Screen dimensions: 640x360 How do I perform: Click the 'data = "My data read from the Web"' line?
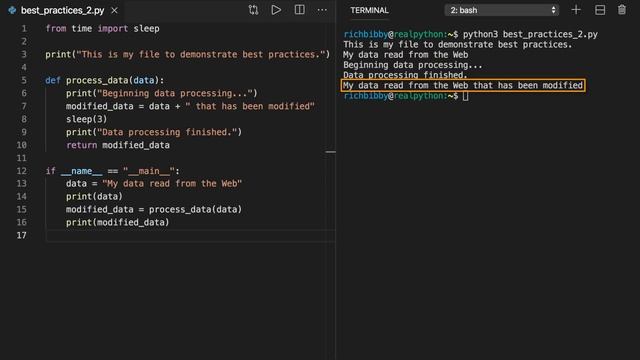(154, 184)
